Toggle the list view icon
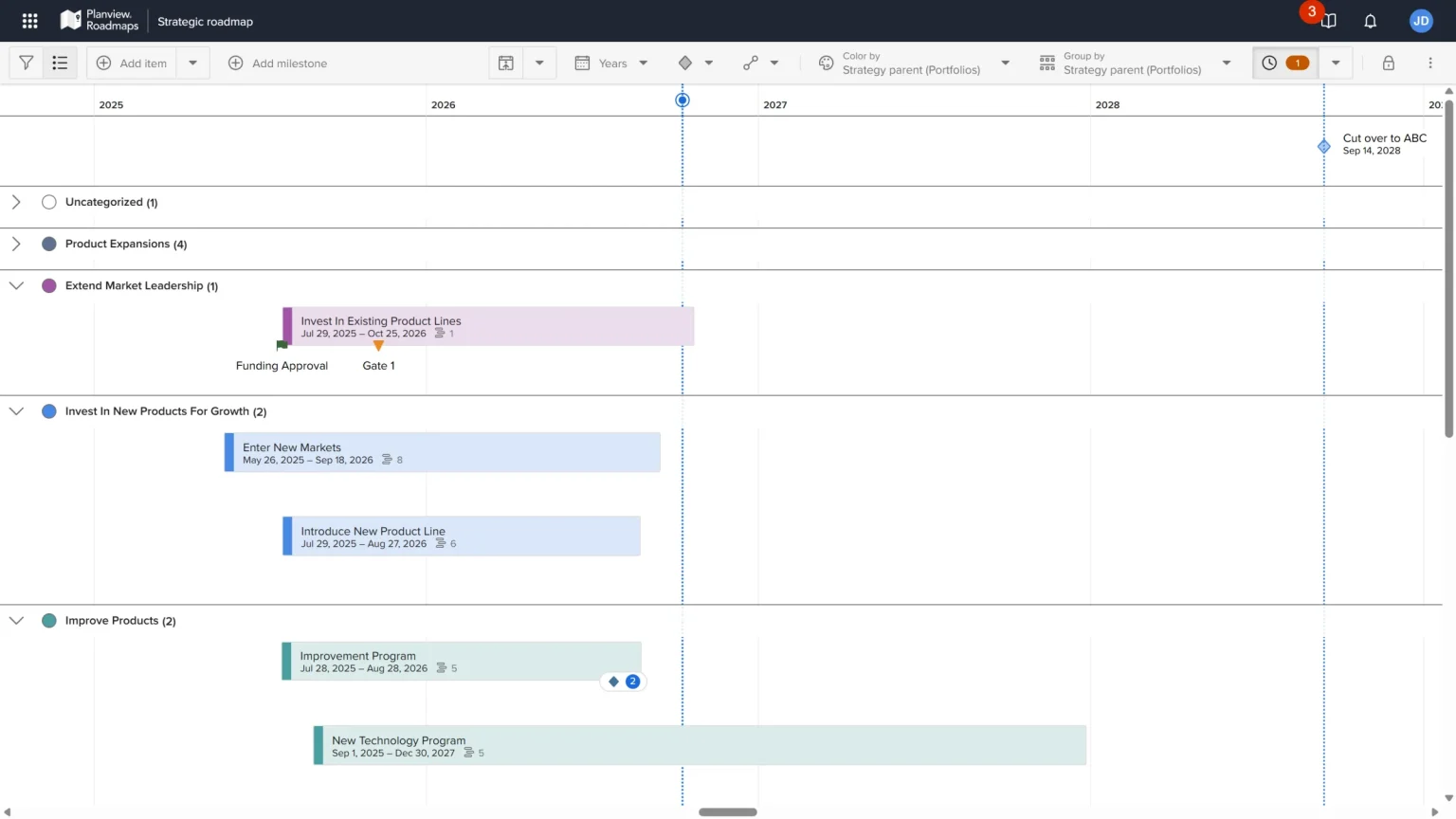The height and width of the screenshot is (819, 1456). pyautogui.click(x=60, y=63)
